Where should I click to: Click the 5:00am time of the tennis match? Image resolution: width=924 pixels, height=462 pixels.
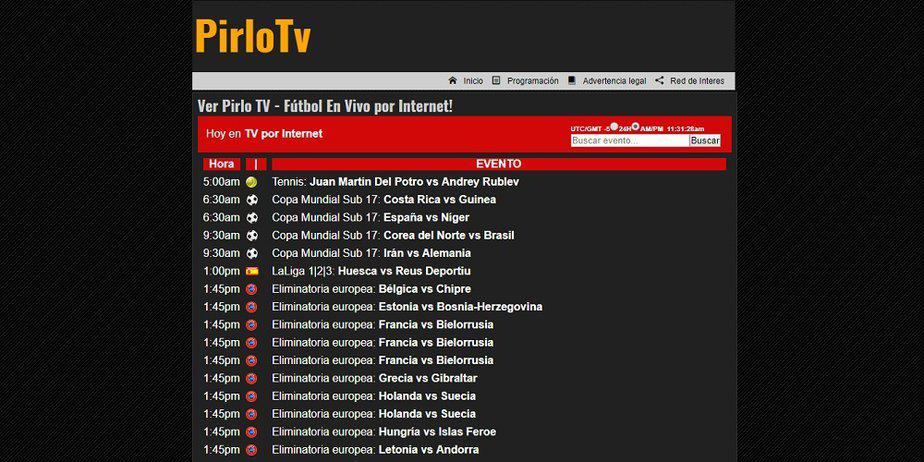[222, 182]
